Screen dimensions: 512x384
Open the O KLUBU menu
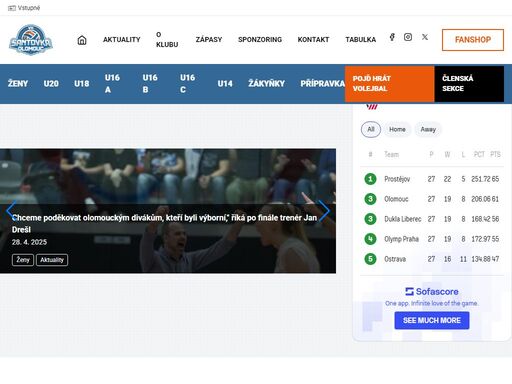[167, 40]
